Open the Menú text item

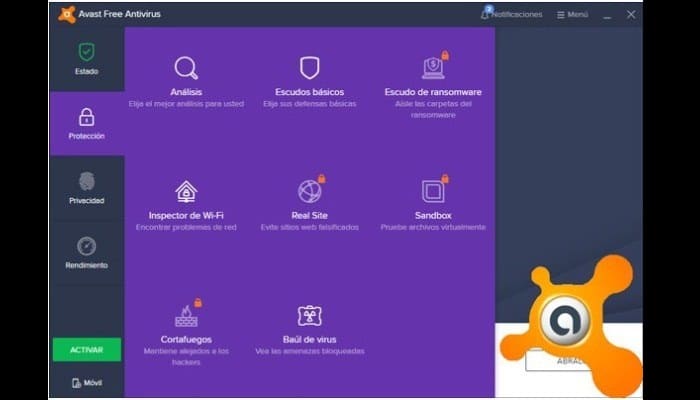click(x=578, y=15)
